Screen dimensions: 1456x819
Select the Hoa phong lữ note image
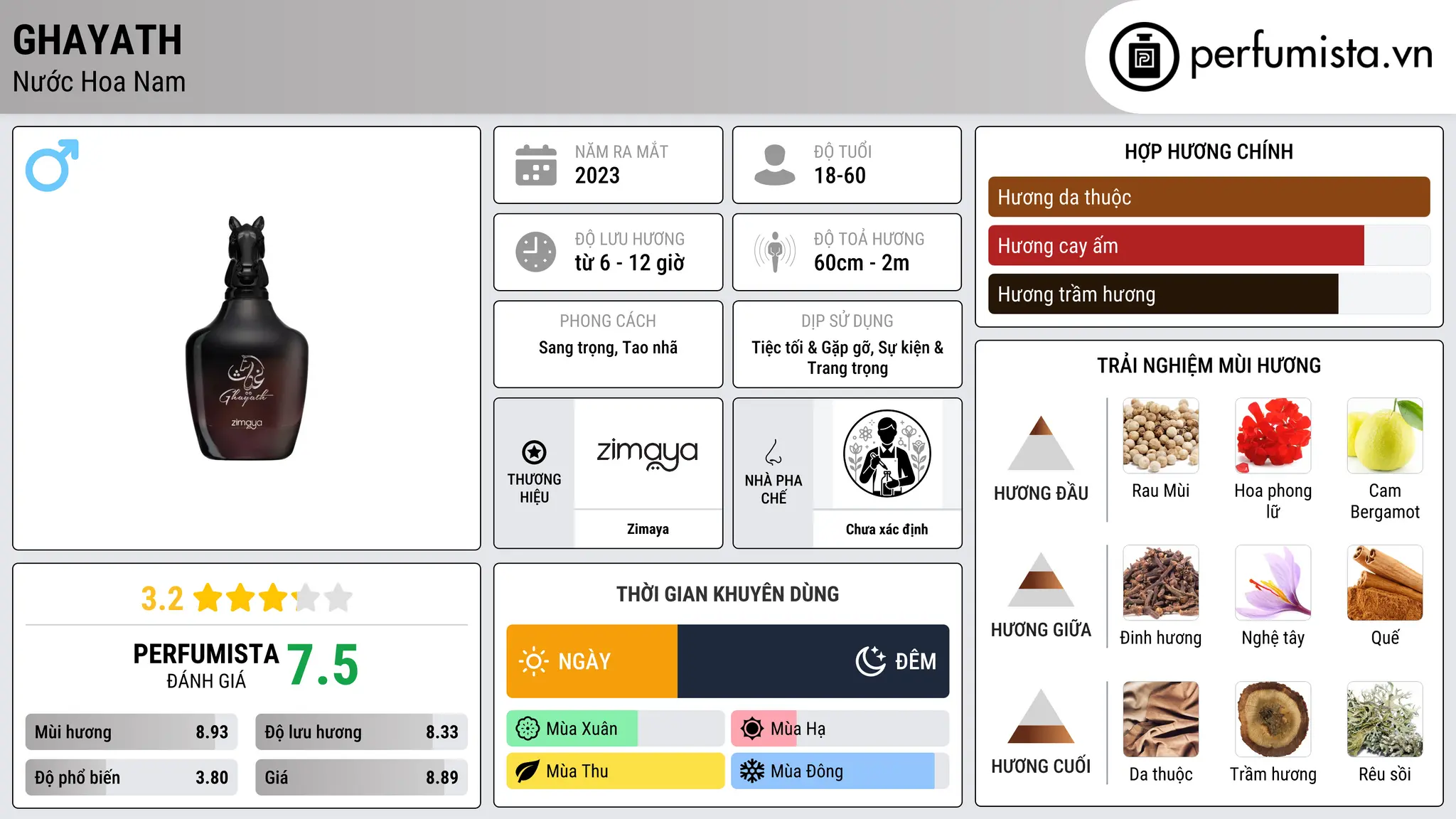[1273, 436]
